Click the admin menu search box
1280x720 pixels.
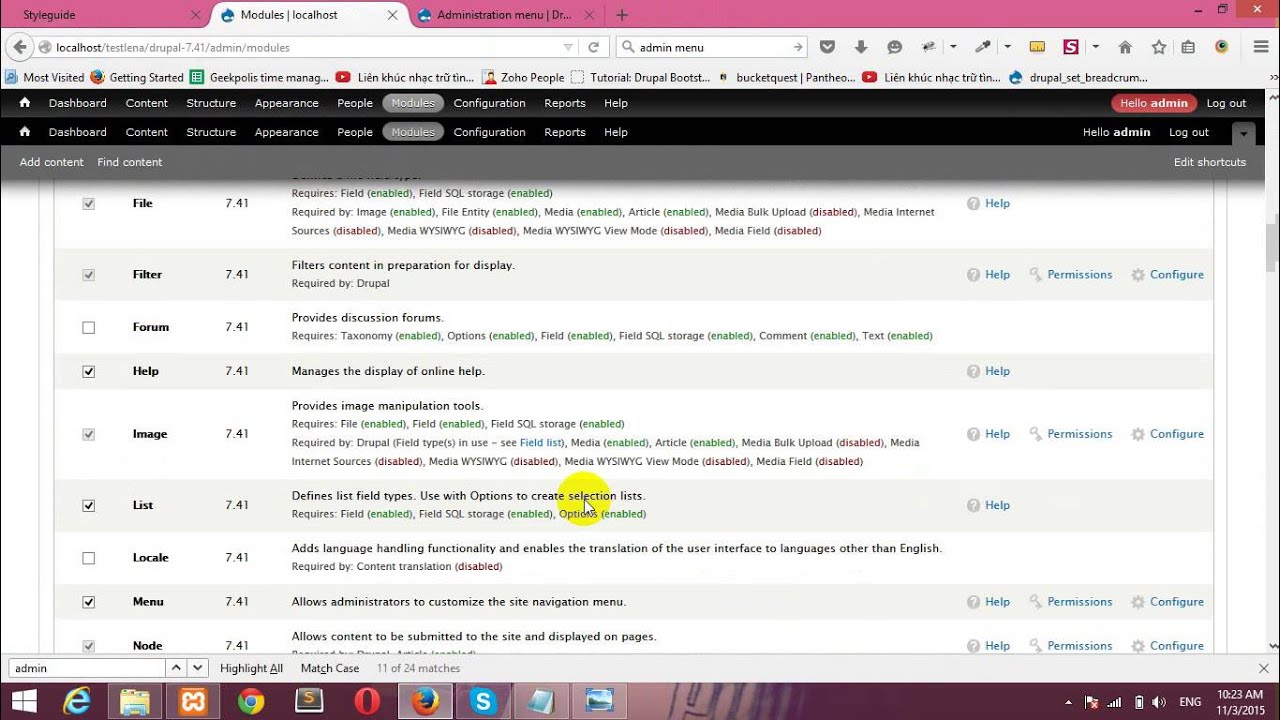pos(713,47)
